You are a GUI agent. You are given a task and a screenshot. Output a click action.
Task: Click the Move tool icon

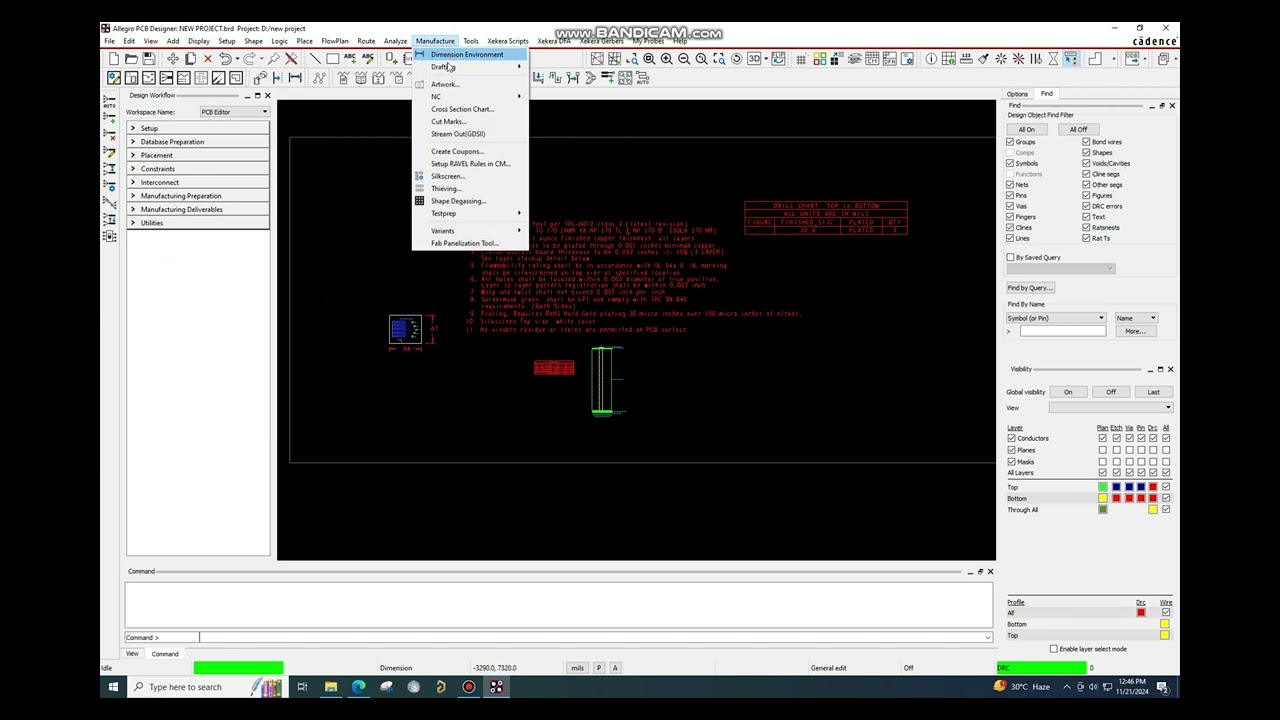(173, 59)
